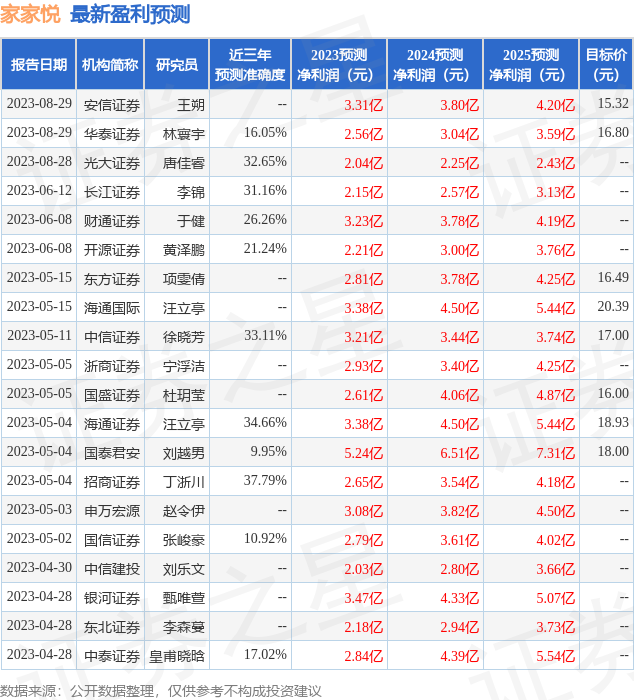Click the 海通证券 institution cell
Image resolution: width=634 pixels, height=700 pixels.
112,425
